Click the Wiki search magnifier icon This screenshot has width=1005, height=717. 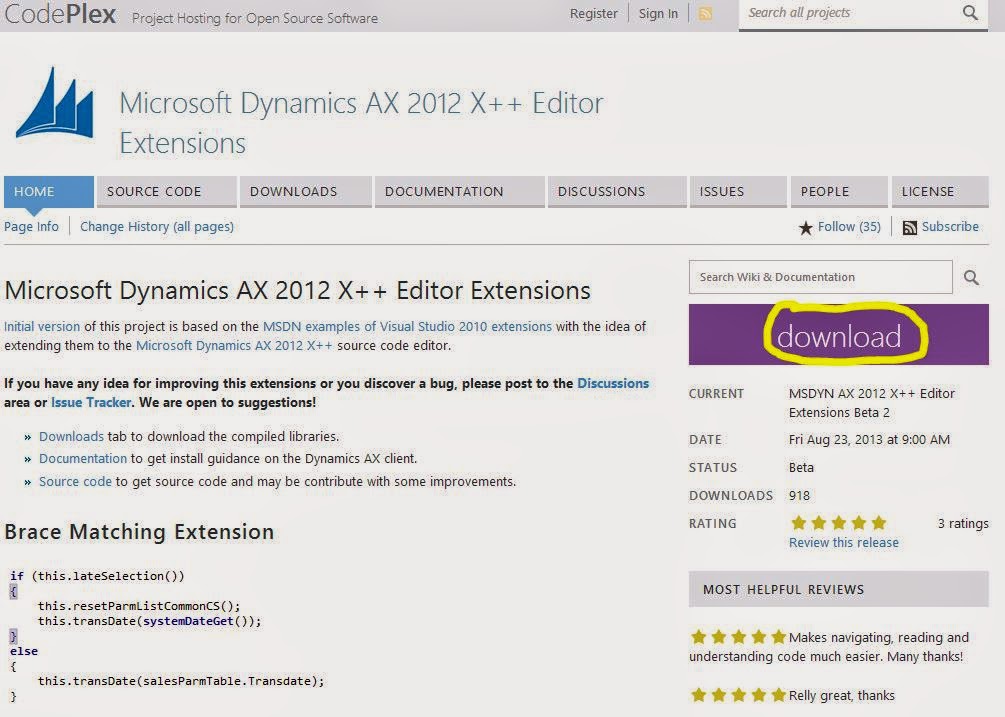[970, 277]
